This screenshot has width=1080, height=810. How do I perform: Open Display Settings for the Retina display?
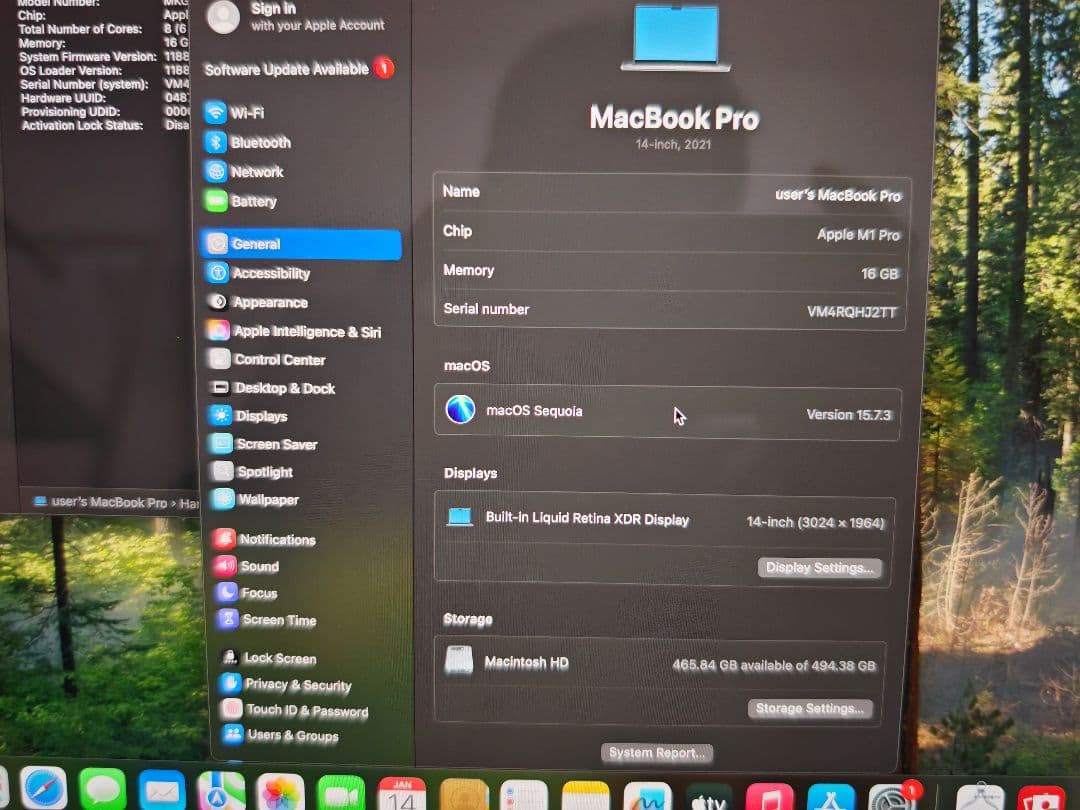click(819, 567)
